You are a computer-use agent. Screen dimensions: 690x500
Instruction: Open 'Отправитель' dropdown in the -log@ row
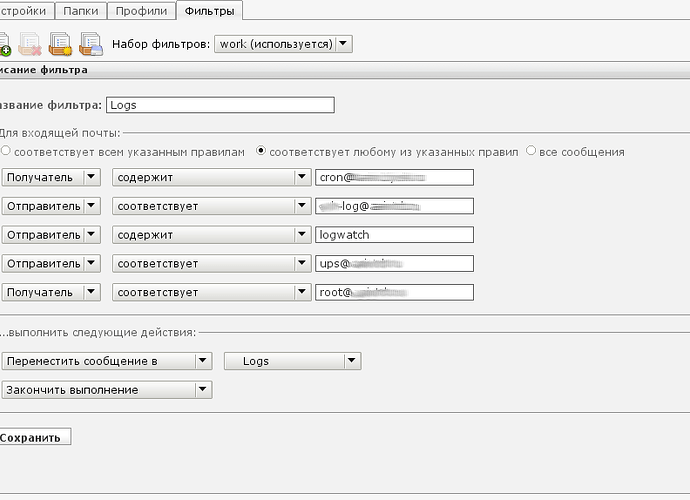pyautogui.click(x=51, y=206)
